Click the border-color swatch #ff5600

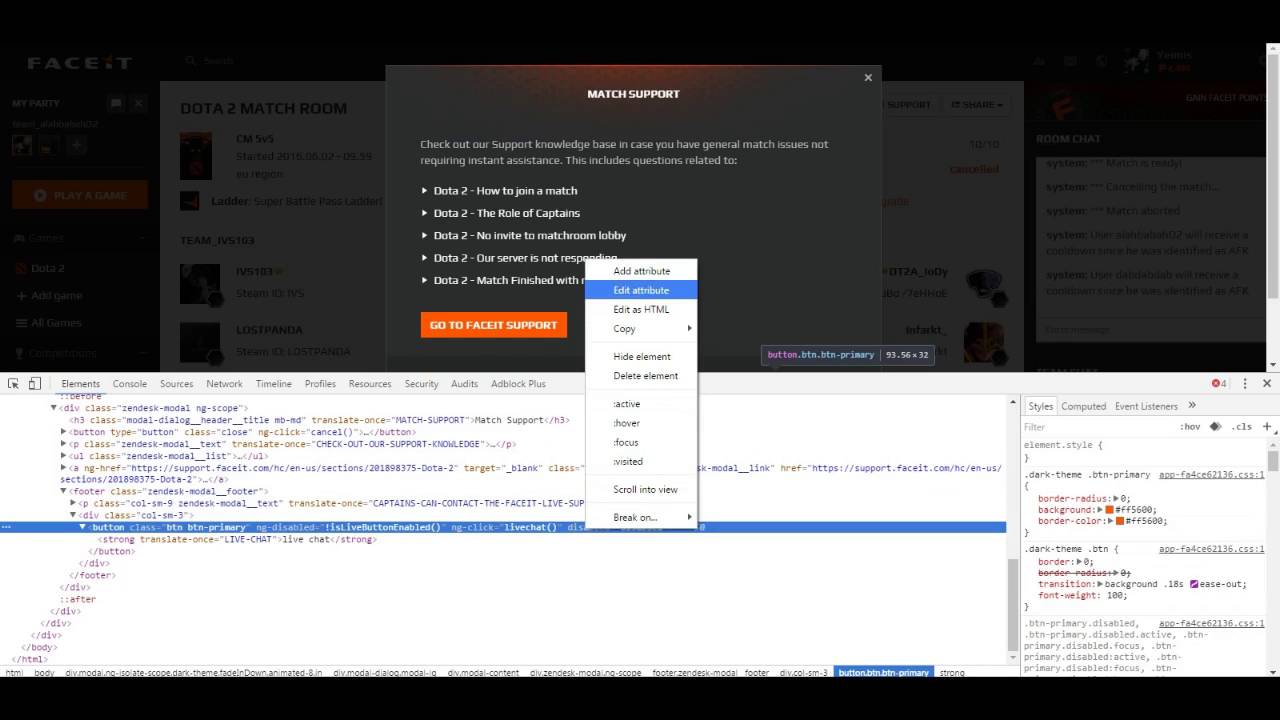point(1120,521)
